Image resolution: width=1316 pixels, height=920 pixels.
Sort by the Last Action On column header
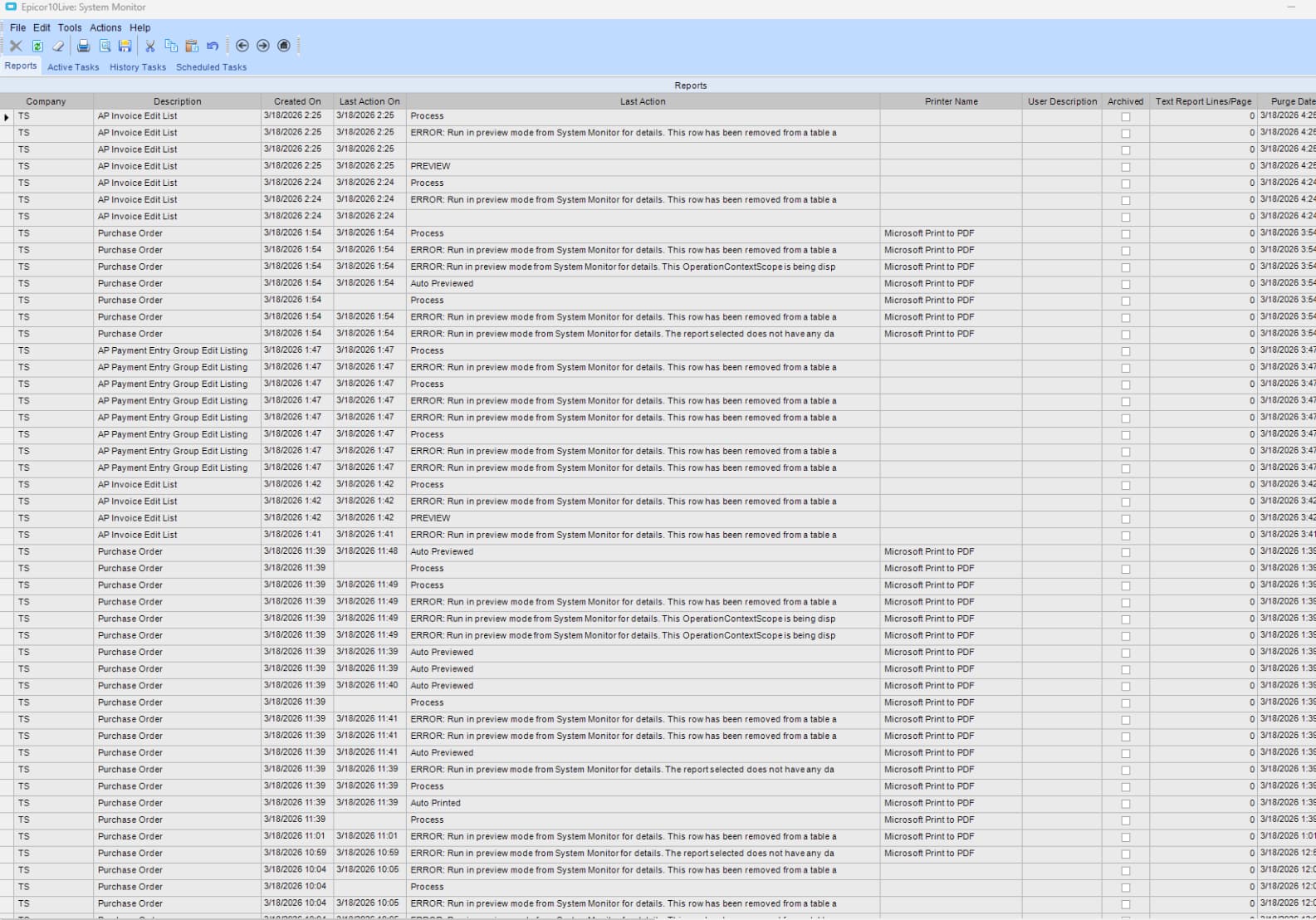tap(369, 101)
